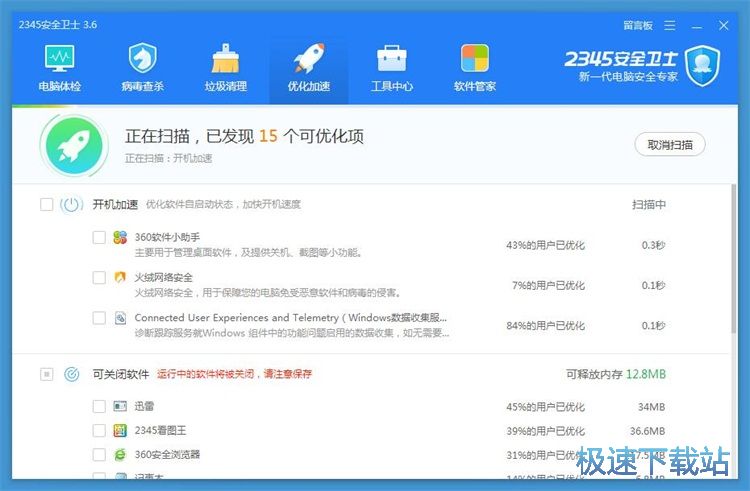750x491 pixels.
Task: Minimize the 2345安全卫士 window
Action: (697, 25)
